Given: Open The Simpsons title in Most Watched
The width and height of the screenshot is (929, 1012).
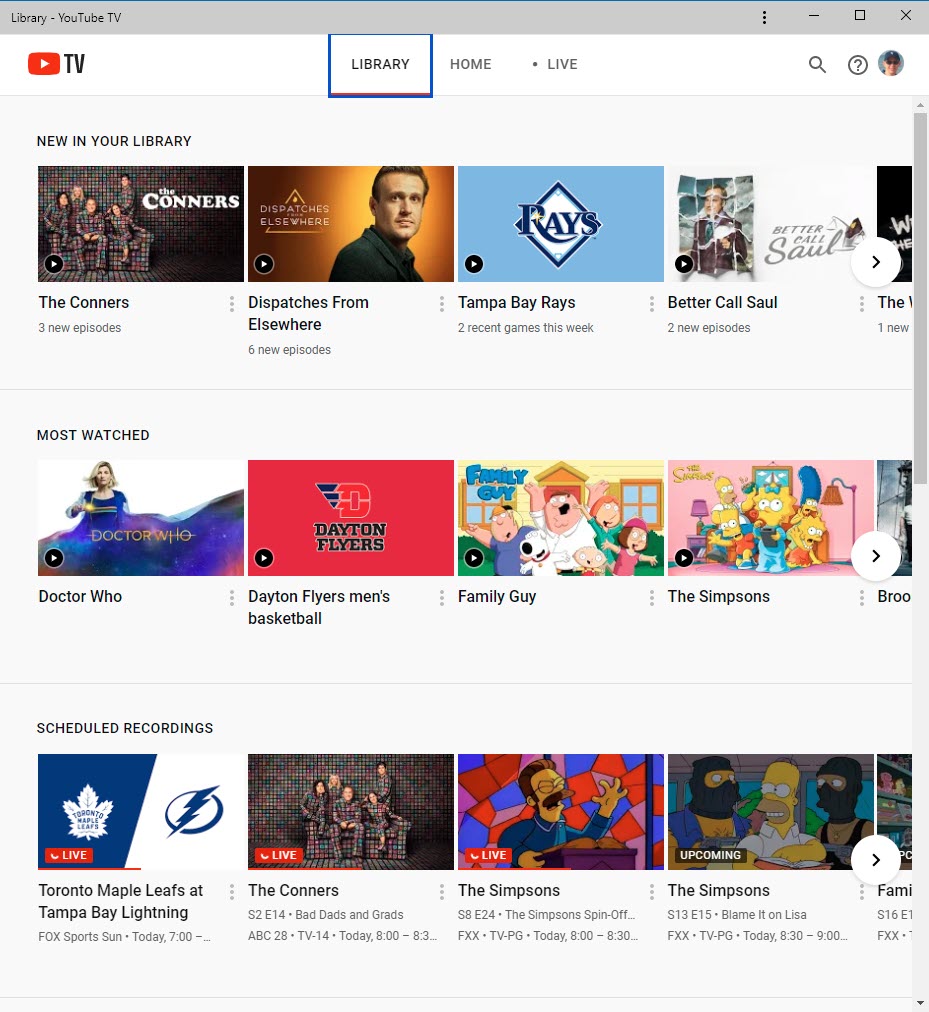Looking at the screenshot, I should [719, 596].
